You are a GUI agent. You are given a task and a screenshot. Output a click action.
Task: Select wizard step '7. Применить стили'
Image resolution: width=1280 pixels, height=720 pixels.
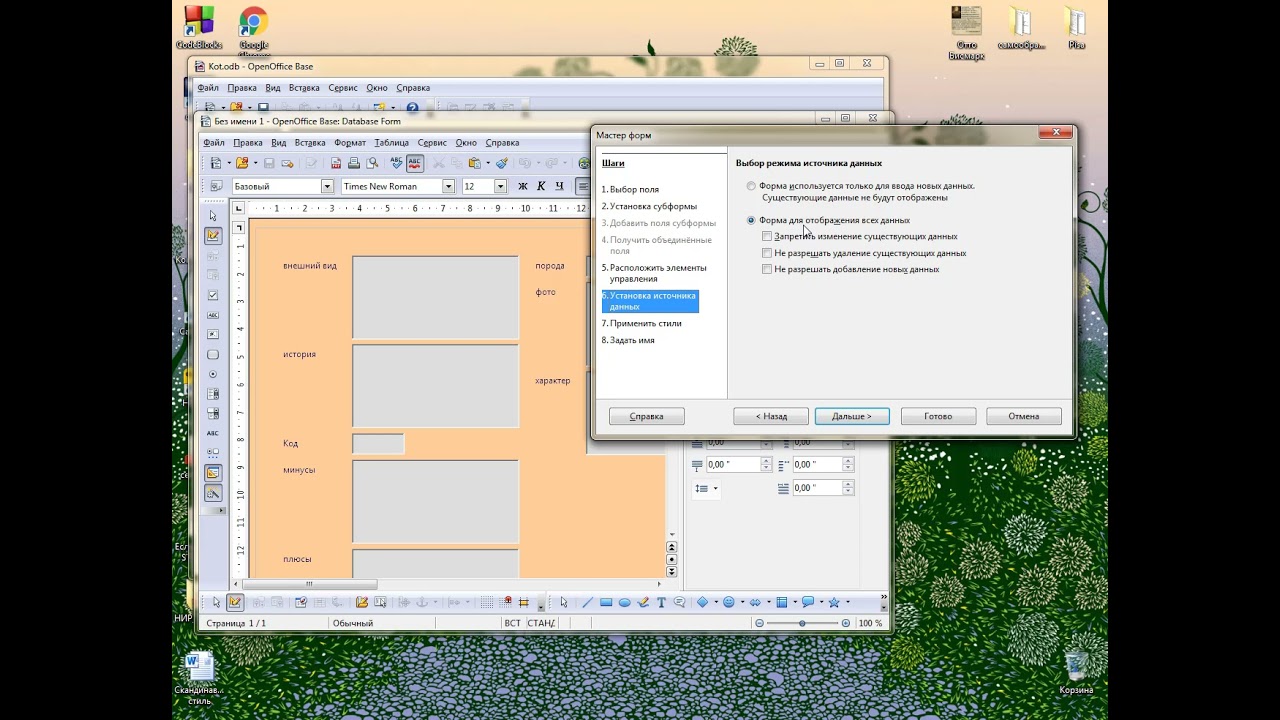click(642, 324)
